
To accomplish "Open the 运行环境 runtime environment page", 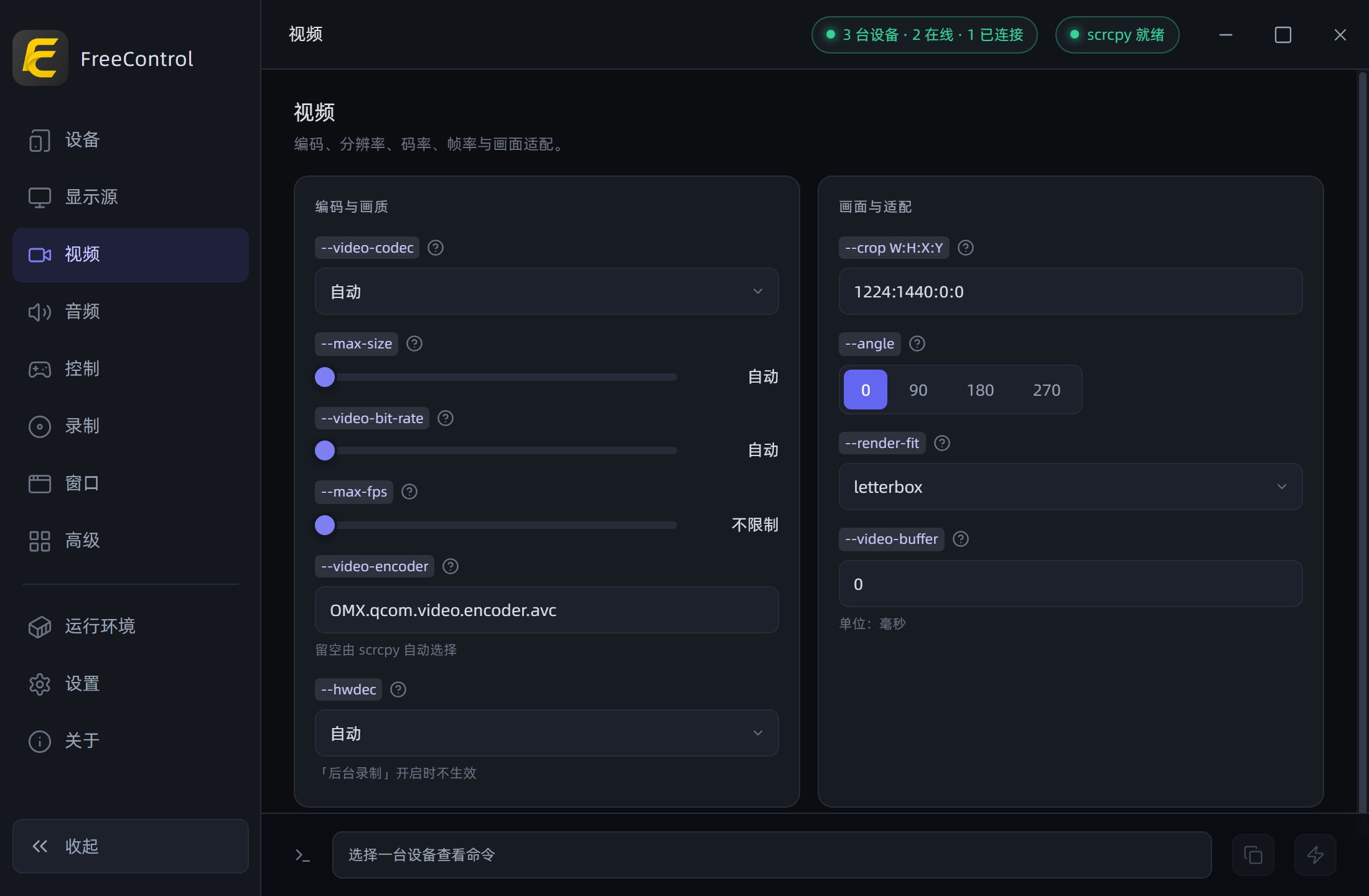I will (x=131, y=627).
